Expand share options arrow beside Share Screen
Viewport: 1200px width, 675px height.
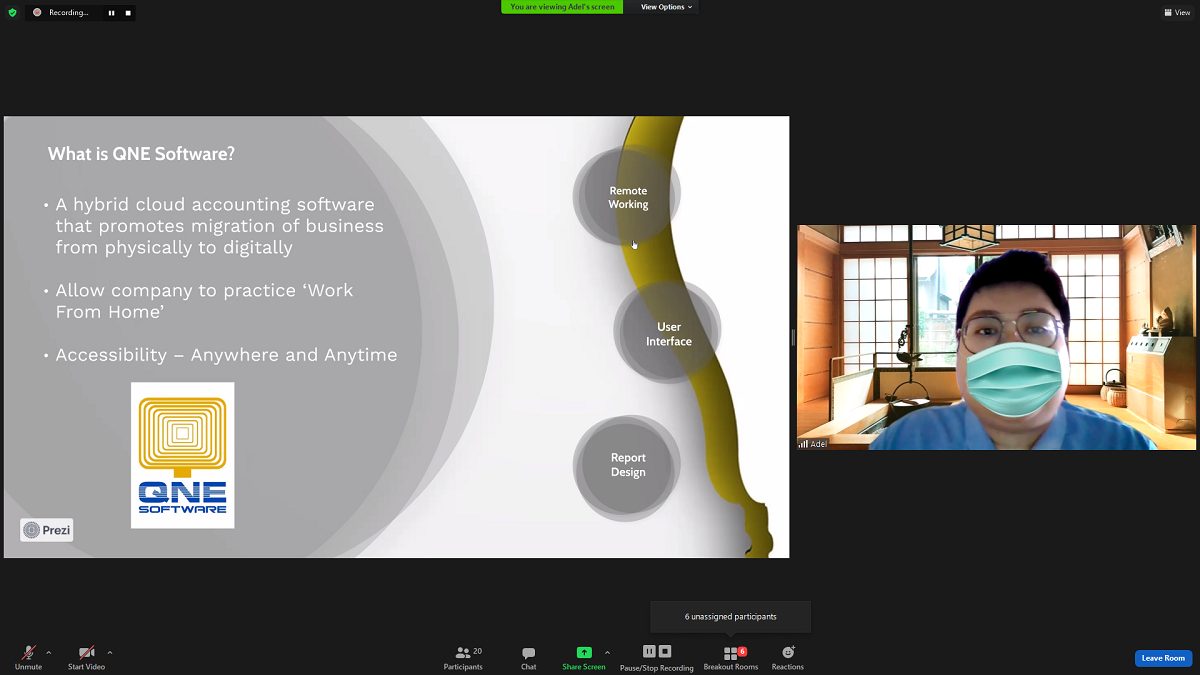[x=607, y=653]
